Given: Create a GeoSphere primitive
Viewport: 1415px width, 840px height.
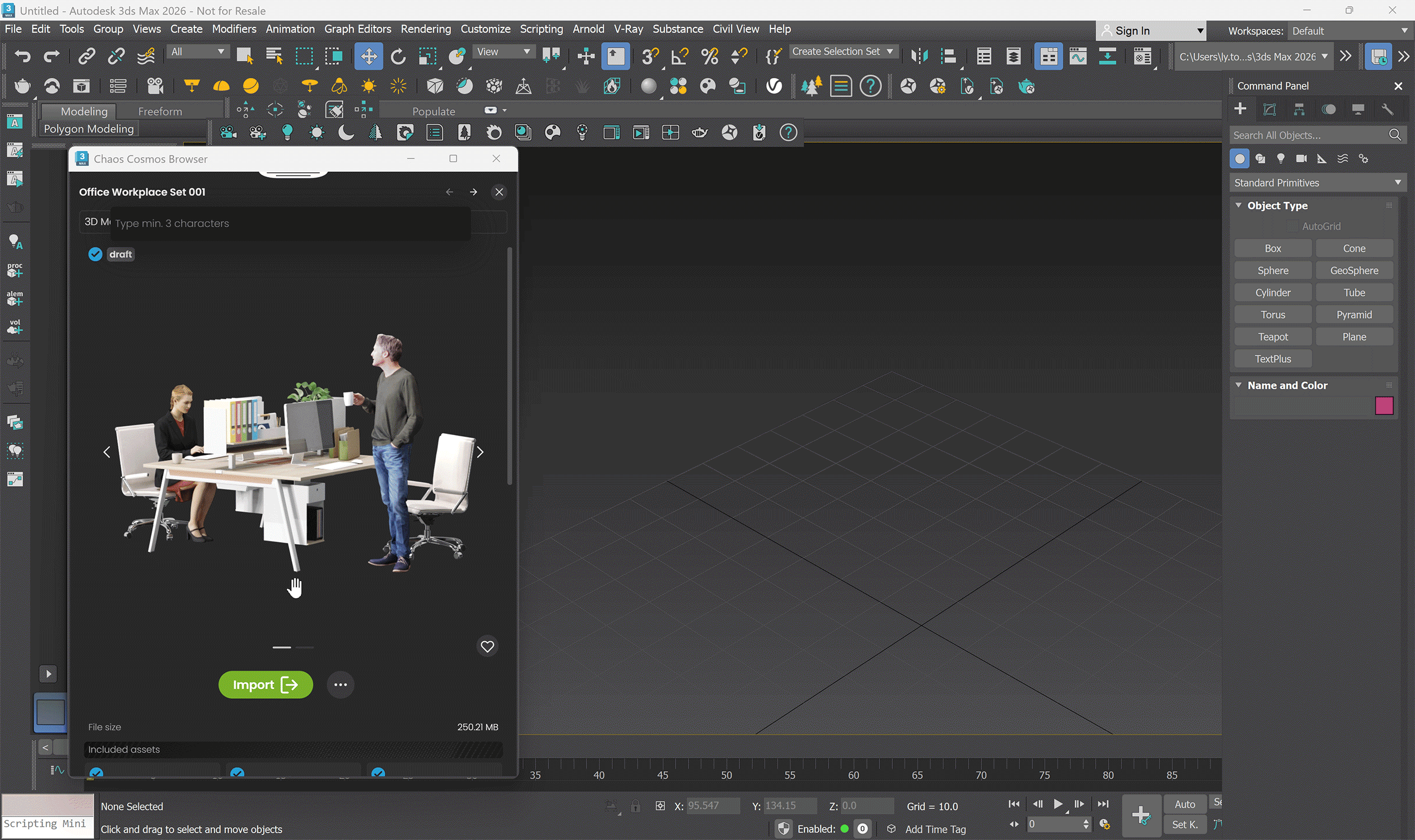Looking at the screenshot, I should point(1354,270).
